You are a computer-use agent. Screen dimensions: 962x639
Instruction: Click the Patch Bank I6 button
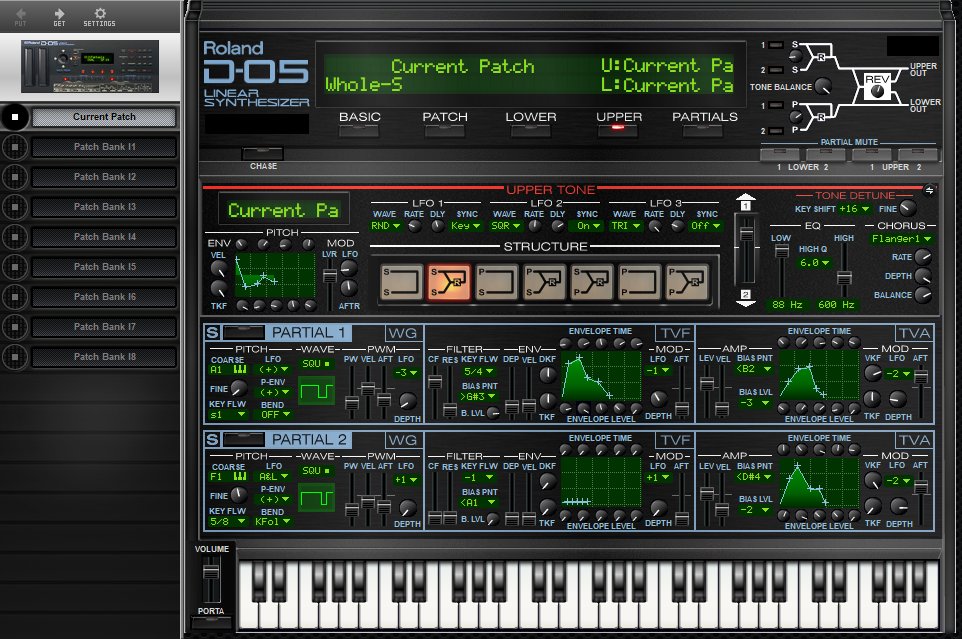104,297
